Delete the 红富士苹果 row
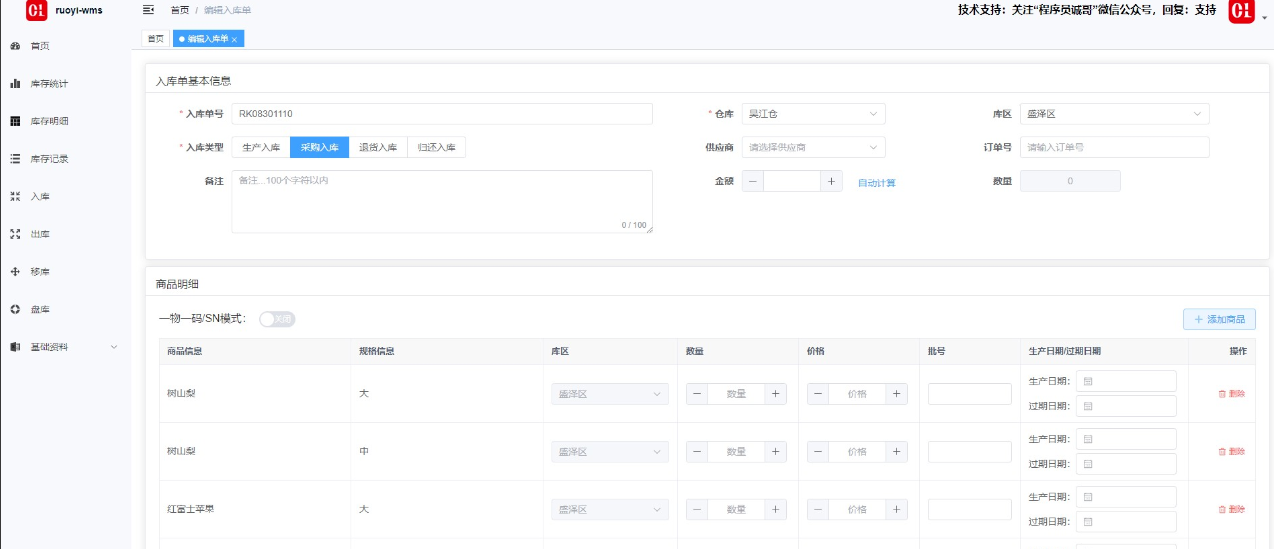Image resolution: width=1274 pixels, height=549 pixels. click(x=1232, y=510)
